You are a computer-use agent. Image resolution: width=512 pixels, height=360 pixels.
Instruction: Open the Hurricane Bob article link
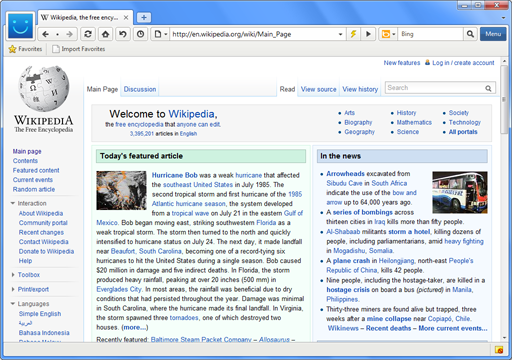tap(174, 175)
